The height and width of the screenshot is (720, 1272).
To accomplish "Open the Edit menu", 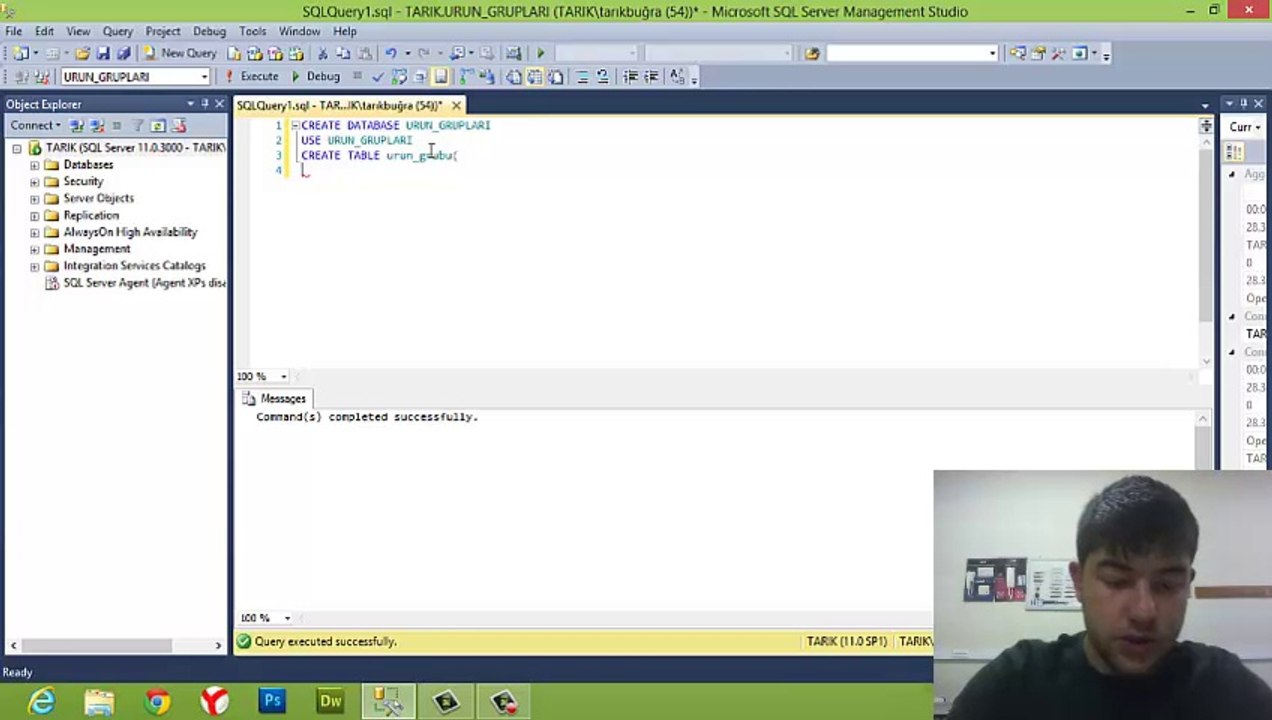I will pos(44,31).
